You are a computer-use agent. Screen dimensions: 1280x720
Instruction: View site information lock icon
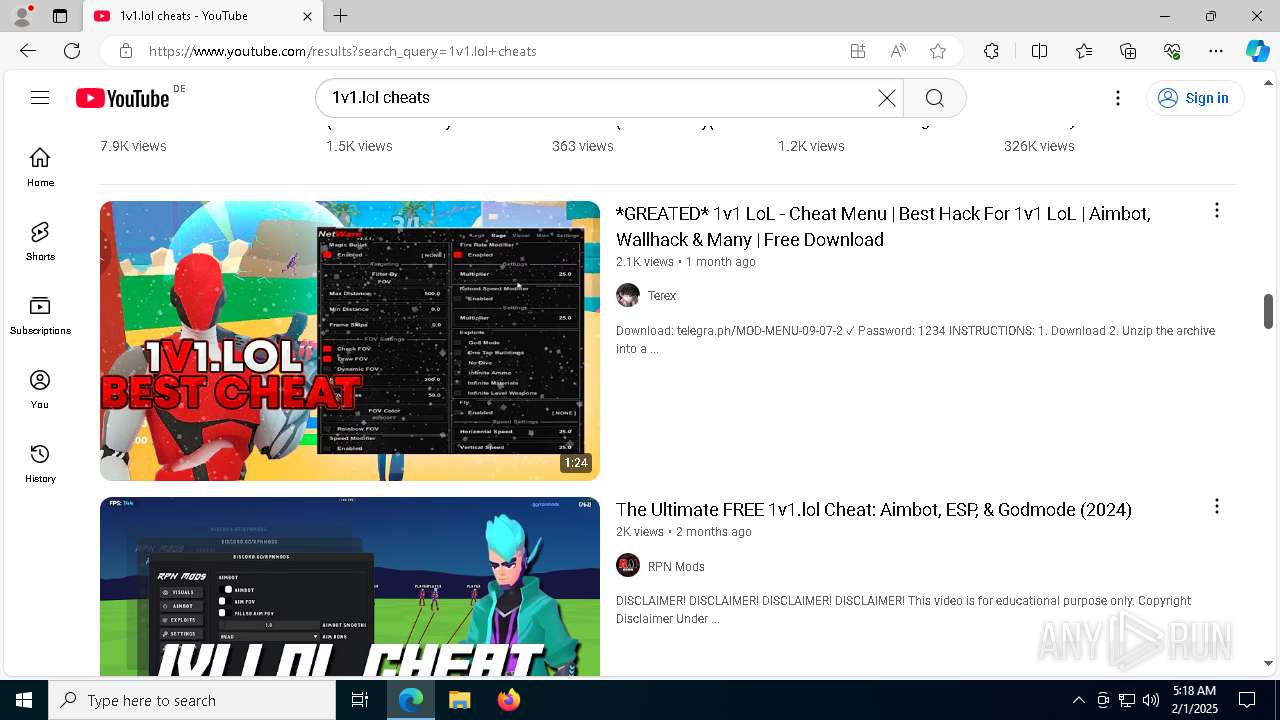coord(125,51)
